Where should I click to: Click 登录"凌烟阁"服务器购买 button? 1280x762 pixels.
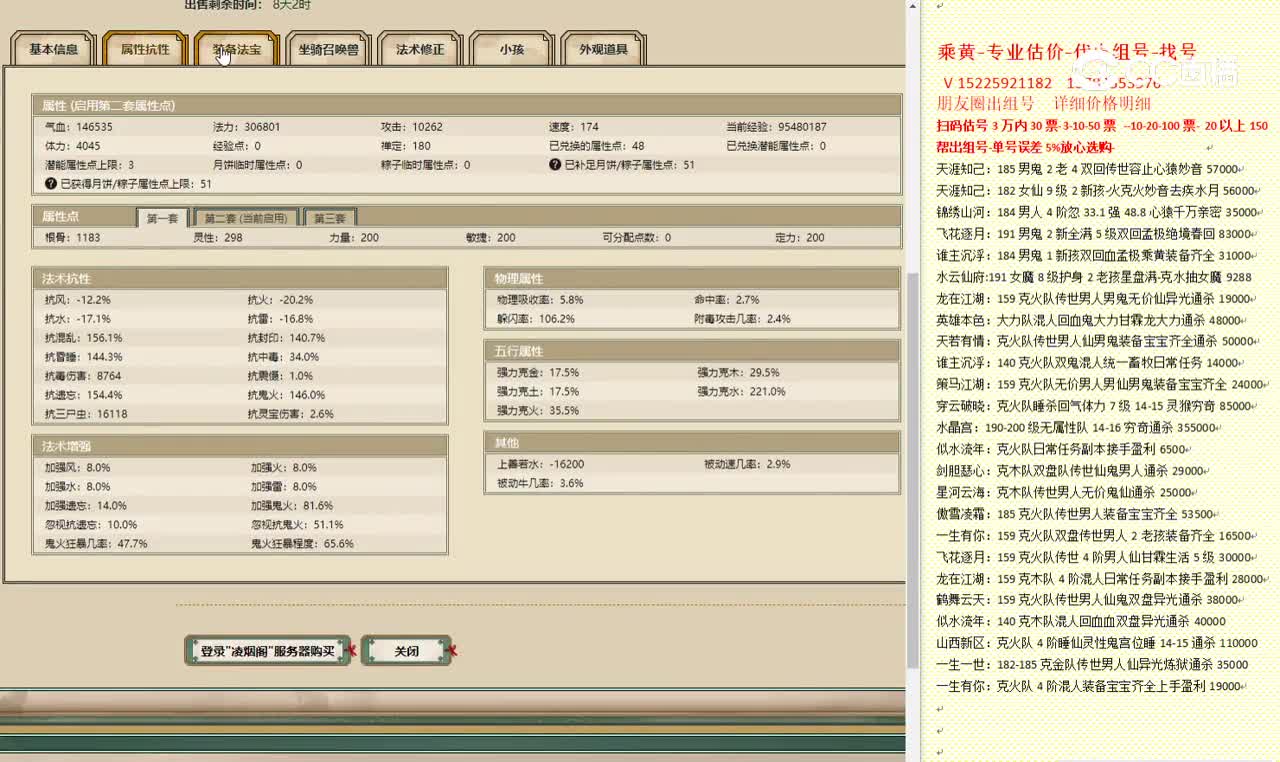(267, 651)
